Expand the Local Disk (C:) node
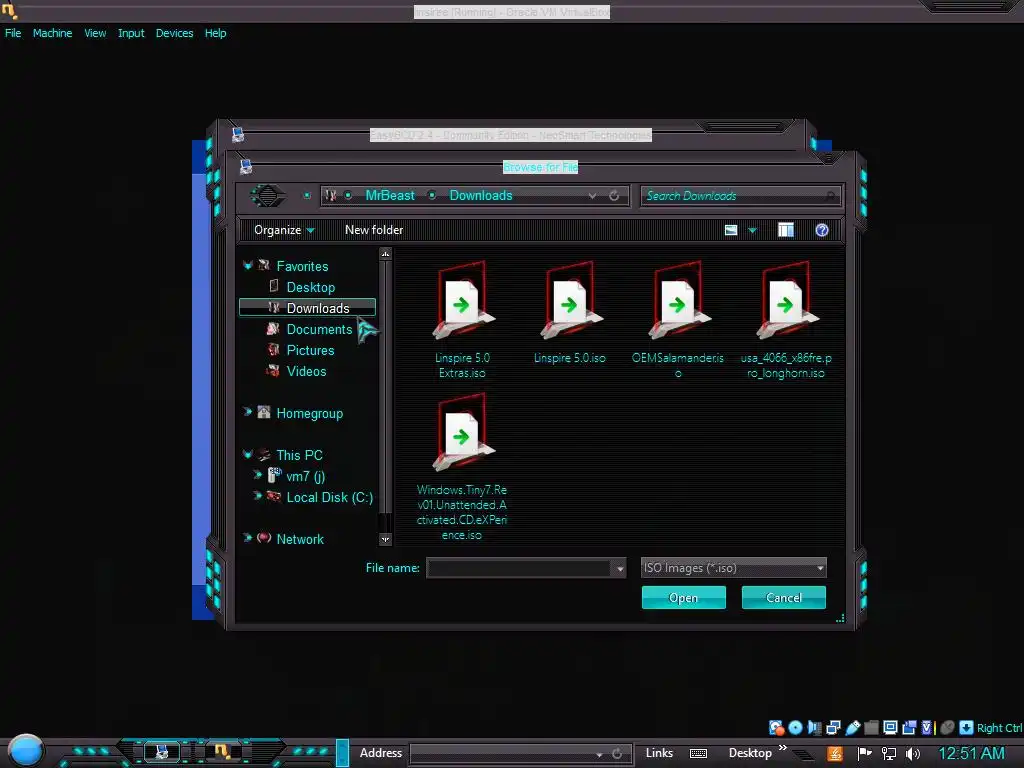Image resolution: width=1024 pixels, height=768 pixels. coord(258,496)
